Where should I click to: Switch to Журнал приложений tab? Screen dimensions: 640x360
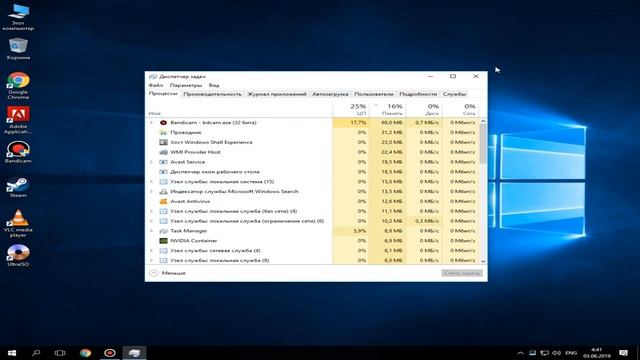[277, 94]
